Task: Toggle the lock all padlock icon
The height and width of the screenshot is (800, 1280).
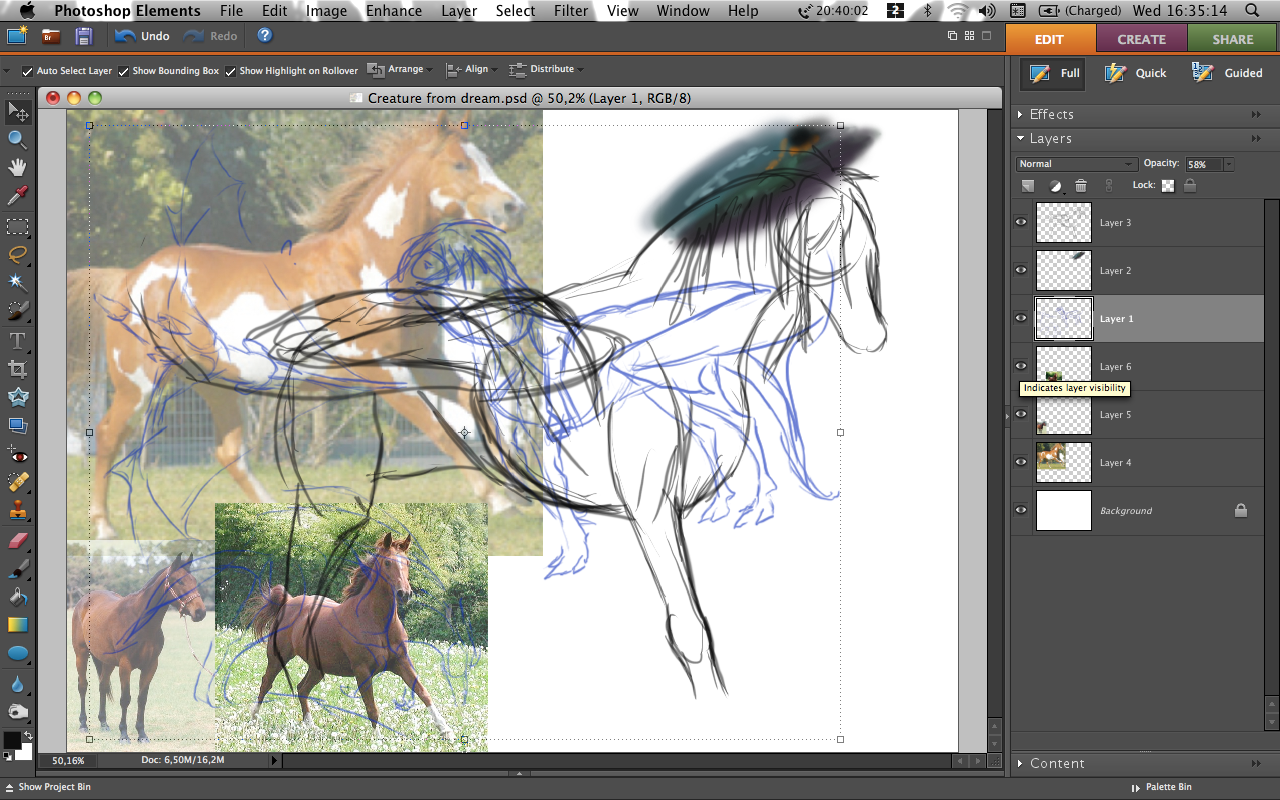Action: pyautogui.click(x=1189, y=185)
